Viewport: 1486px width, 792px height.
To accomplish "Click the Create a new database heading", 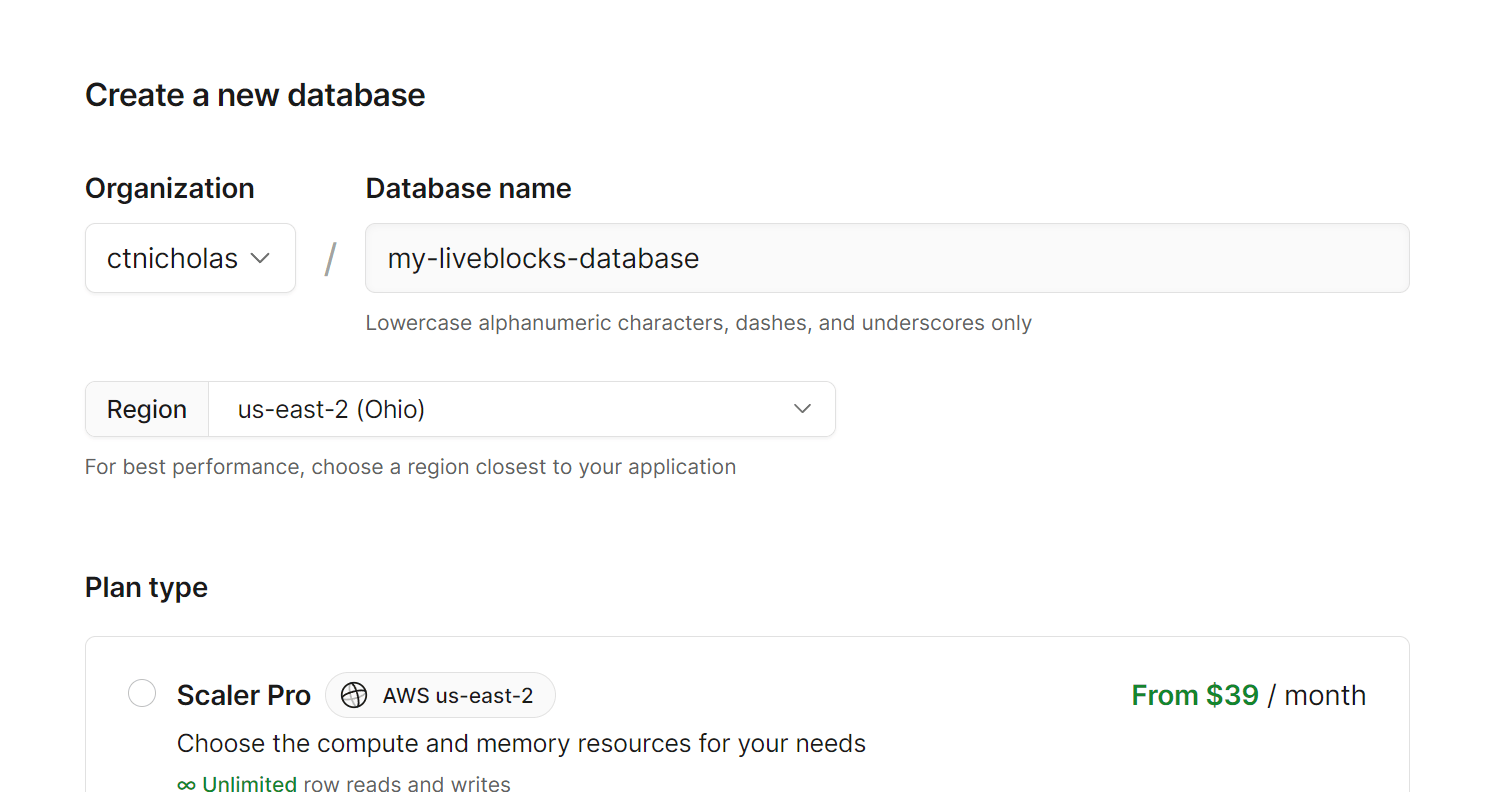I will click(x=255, y=95).
